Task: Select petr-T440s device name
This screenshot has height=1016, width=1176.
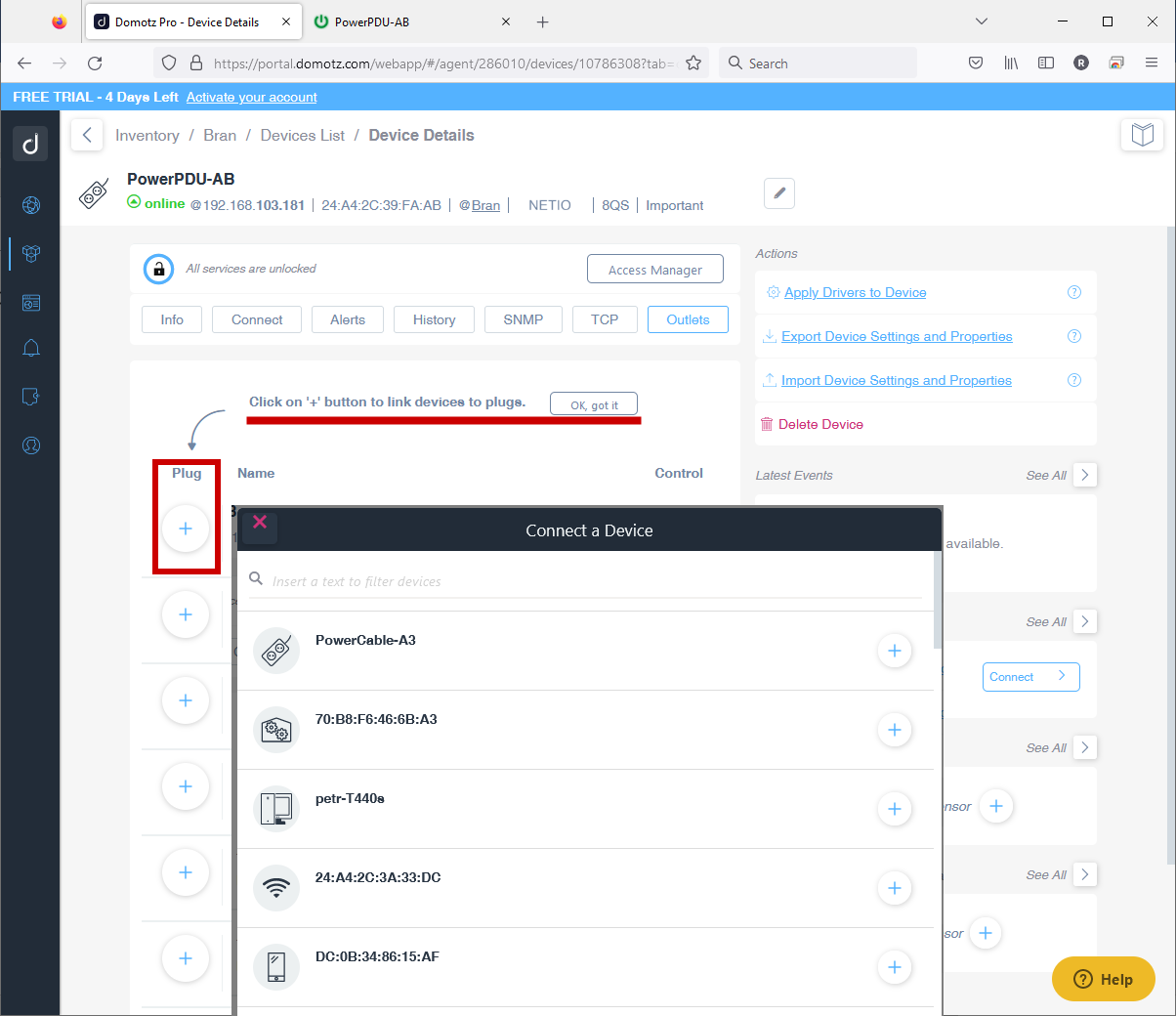Action: tap(350, 798)
